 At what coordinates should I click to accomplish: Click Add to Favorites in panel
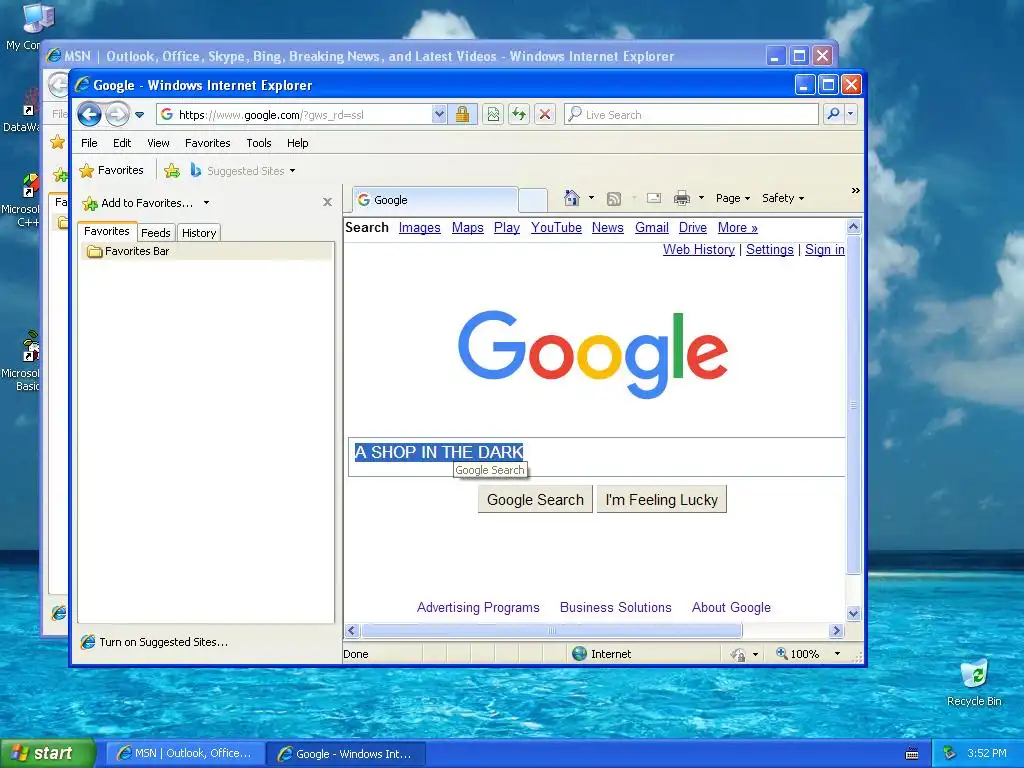(x=138, y=203)
